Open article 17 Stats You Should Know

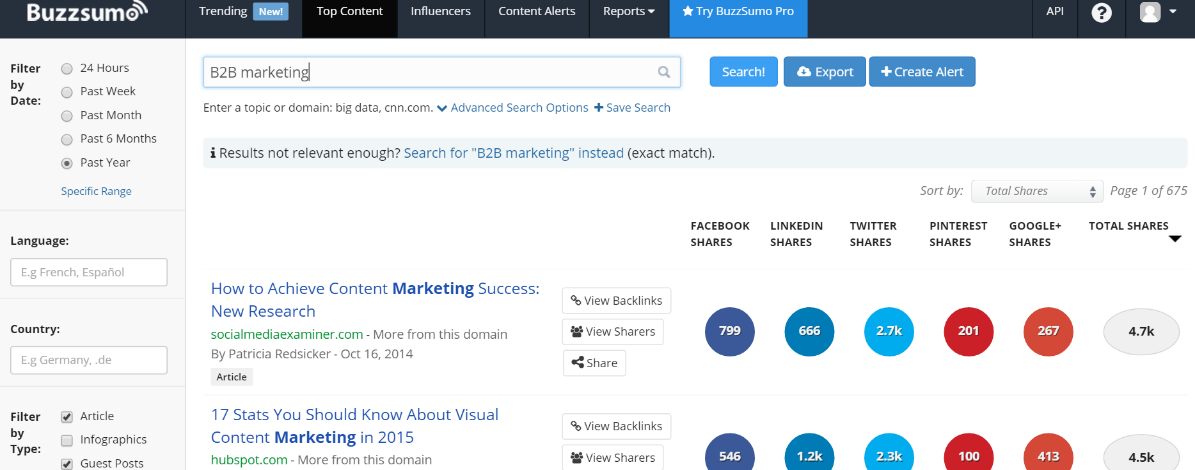pyautogui.click(x=355, y=426)
